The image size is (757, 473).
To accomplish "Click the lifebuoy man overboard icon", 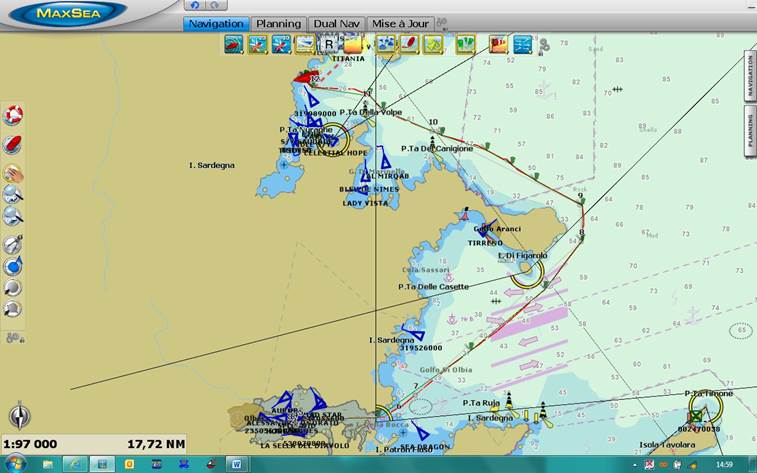I will coord(14,115).
